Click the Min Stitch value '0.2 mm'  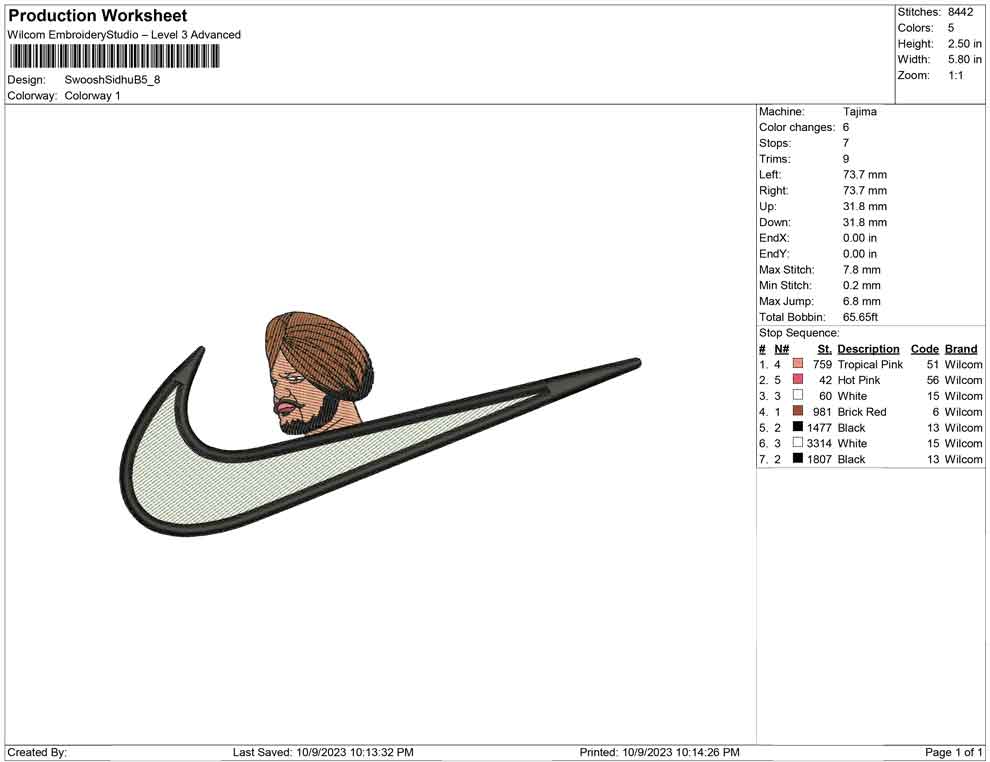[x=861, y=285]
